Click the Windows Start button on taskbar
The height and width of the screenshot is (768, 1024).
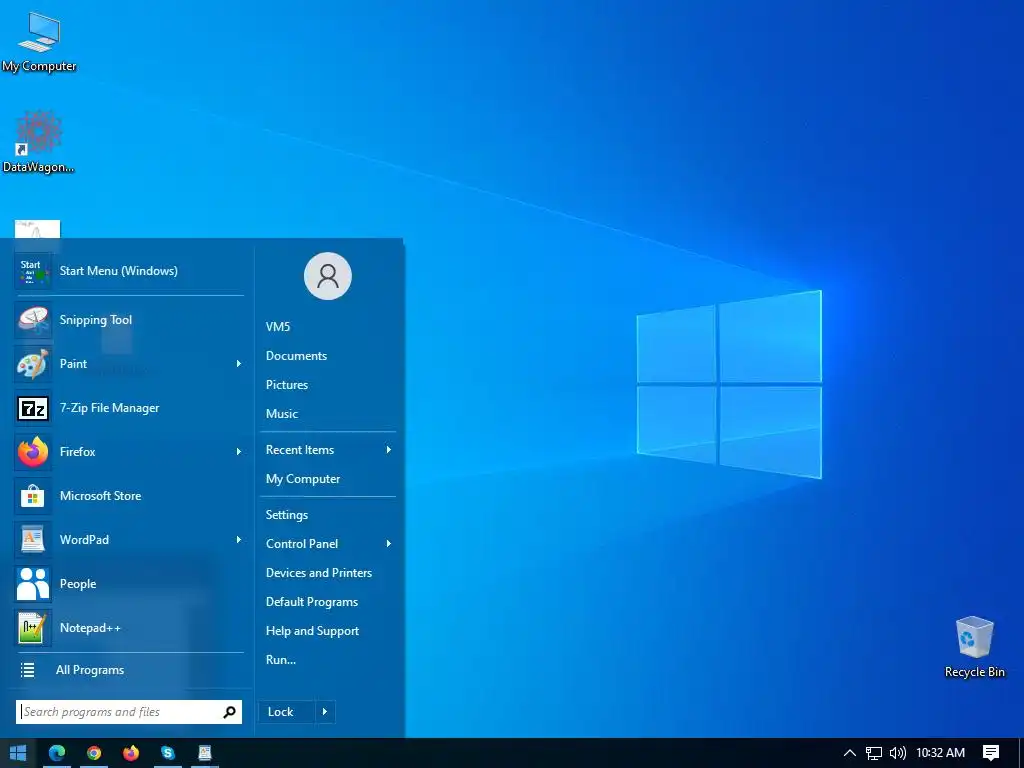(x=18, y=753)
